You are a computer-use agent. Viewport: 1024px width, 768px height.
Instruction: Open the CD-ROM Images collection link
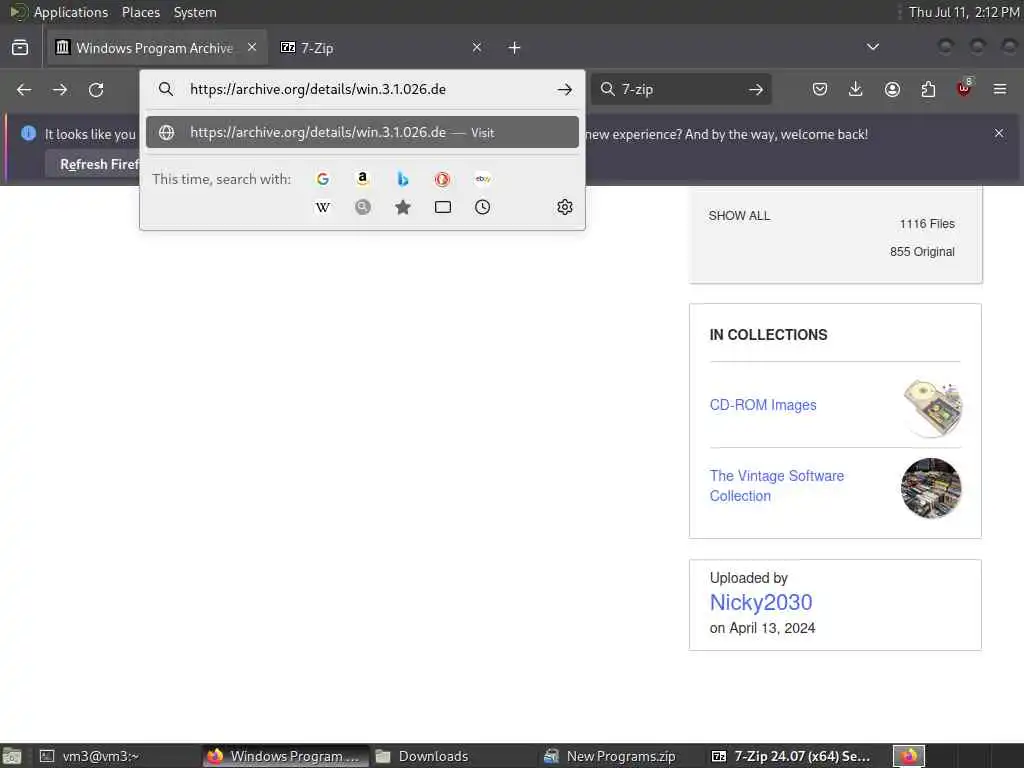[x=763, y=405]
